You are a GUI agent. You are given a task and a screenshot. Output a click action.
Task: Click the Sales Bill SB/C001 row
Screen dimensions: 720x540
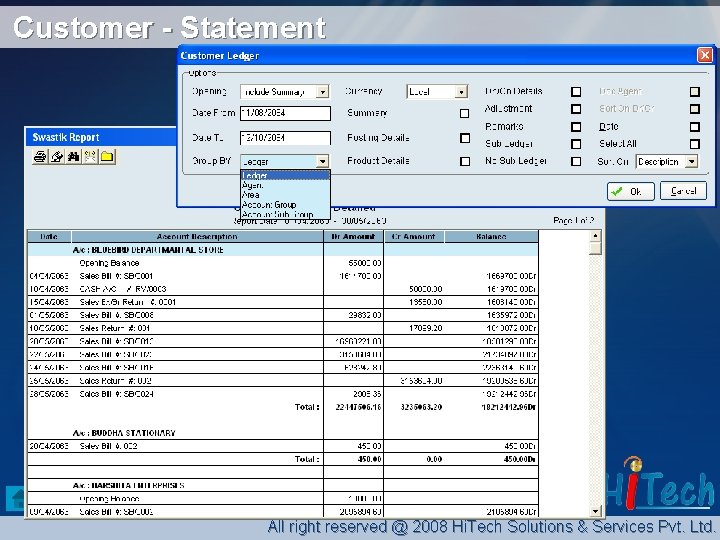[283, 276]
